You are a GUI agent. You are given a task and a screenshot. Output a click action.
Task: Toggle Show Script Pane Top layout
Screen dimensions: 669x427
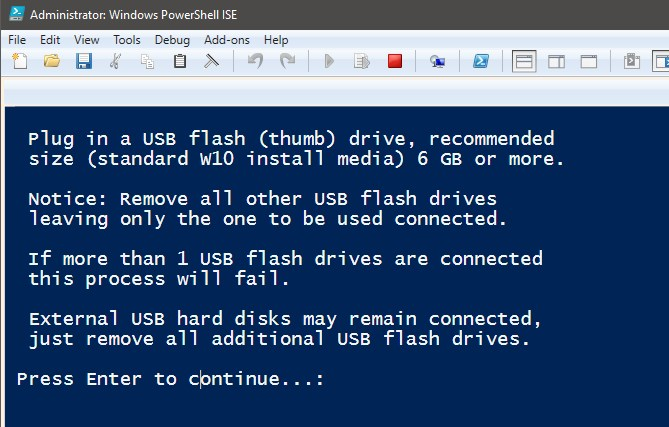point(524,61)
